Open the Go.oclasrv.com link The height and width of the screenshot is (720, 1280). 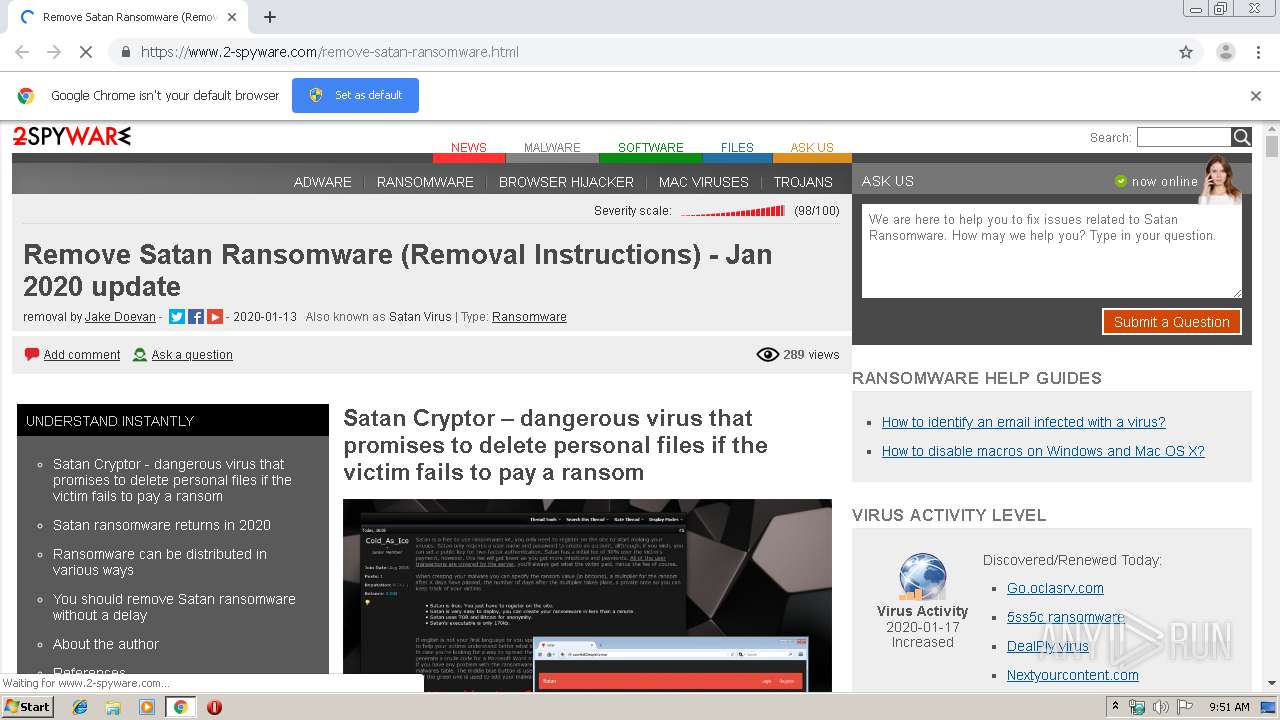click(1055, 588)
